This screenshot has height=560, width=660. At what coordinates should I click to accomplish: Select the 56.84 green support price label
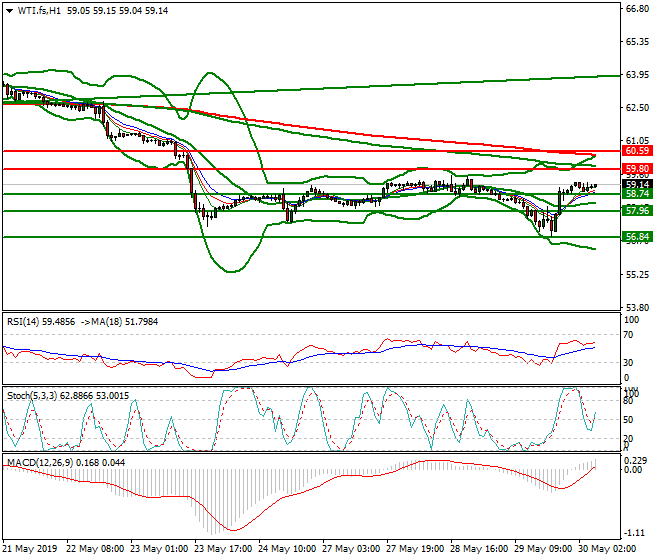637,237
